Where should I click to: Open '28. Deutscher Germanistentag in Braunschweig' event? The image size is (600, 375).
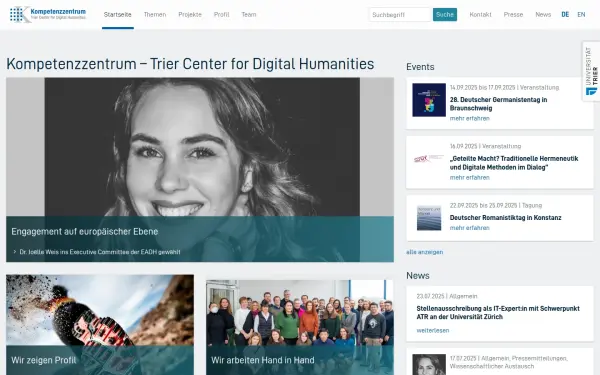(498, 104)
